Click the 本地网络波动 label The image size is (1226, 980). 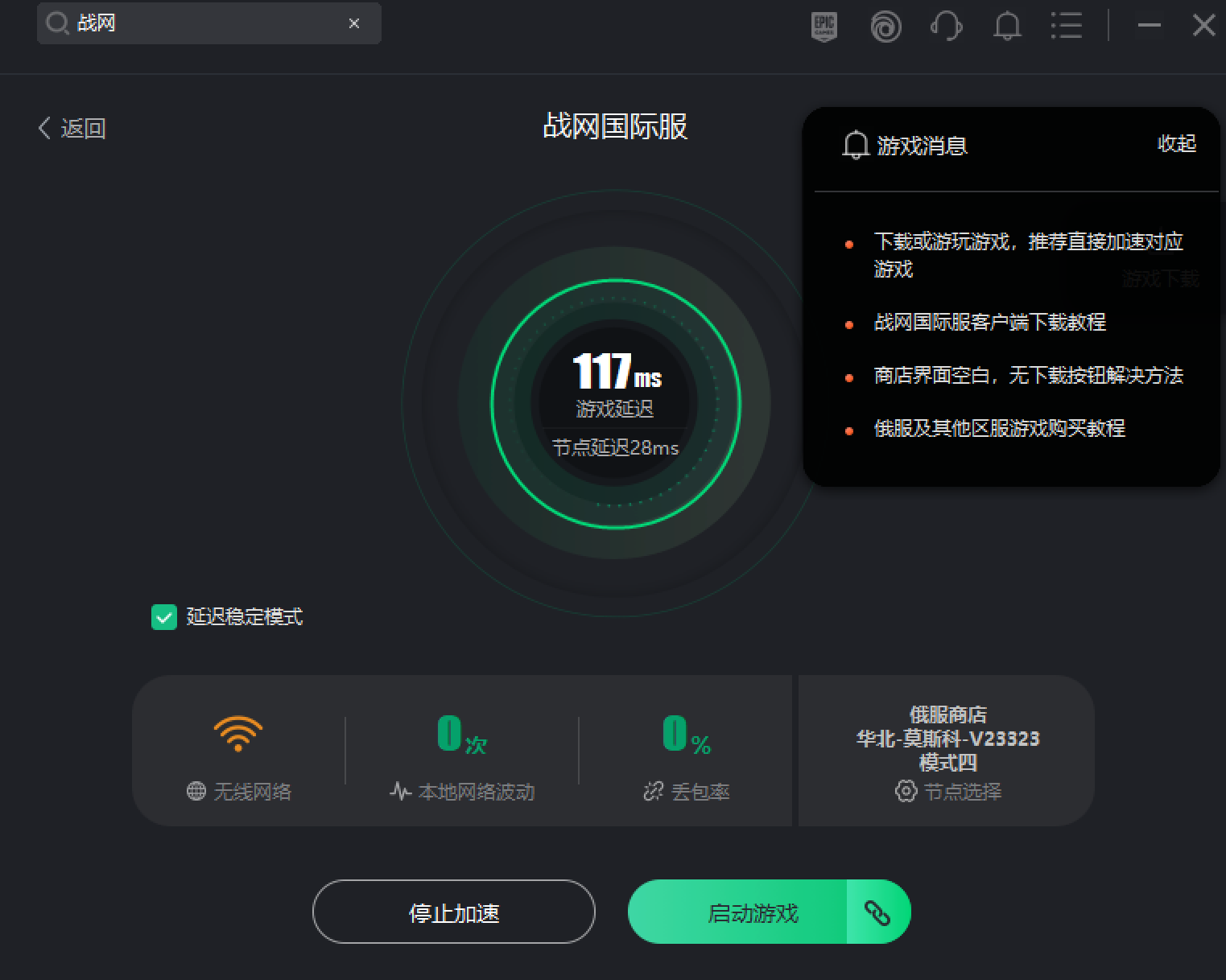tap(477, 792)
